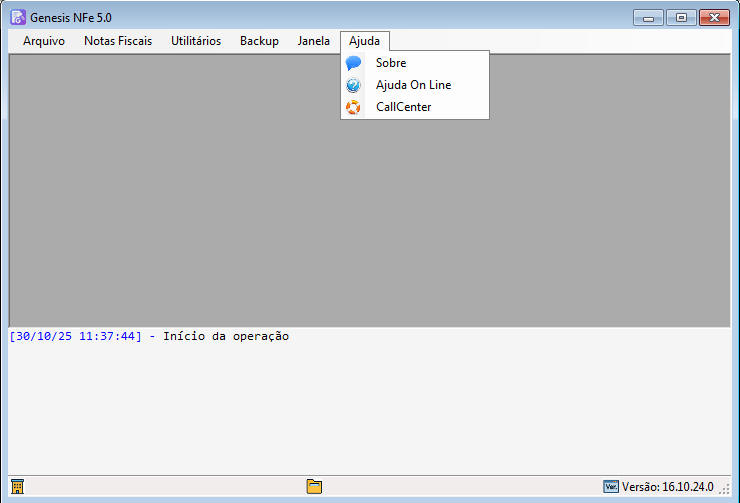Open the Notas Fiscais menu
Image resolution: width=740 pixels, height=503 pixels.
118,41
